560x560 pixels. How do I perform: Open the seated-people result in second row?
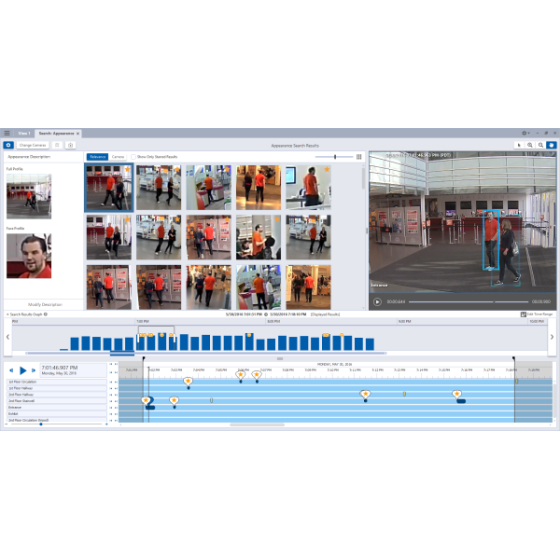click(259, 237)
